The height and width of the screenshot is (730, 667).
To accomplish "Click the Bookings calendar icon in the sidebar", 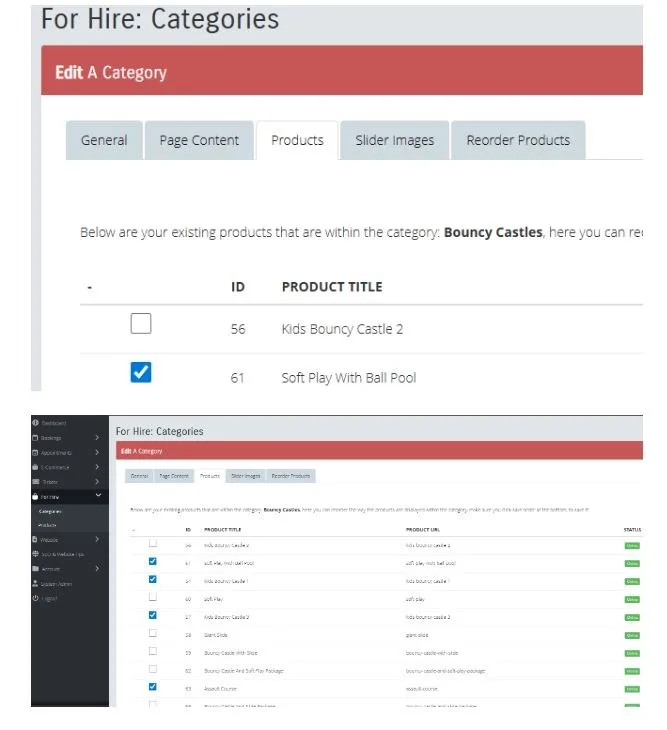I will pyautogui.click(x=35, y=437).
